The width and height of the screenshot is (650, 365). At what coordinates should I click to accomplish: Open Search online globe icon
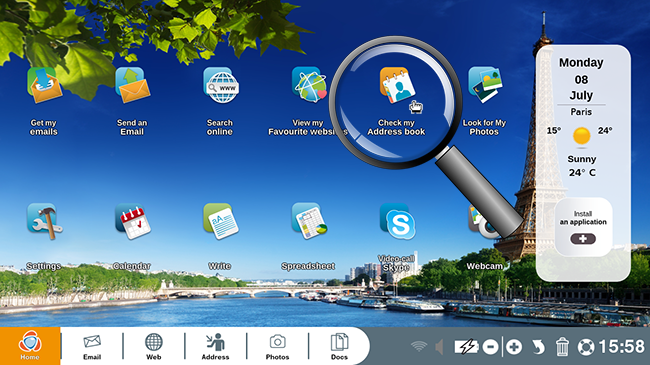221,85
